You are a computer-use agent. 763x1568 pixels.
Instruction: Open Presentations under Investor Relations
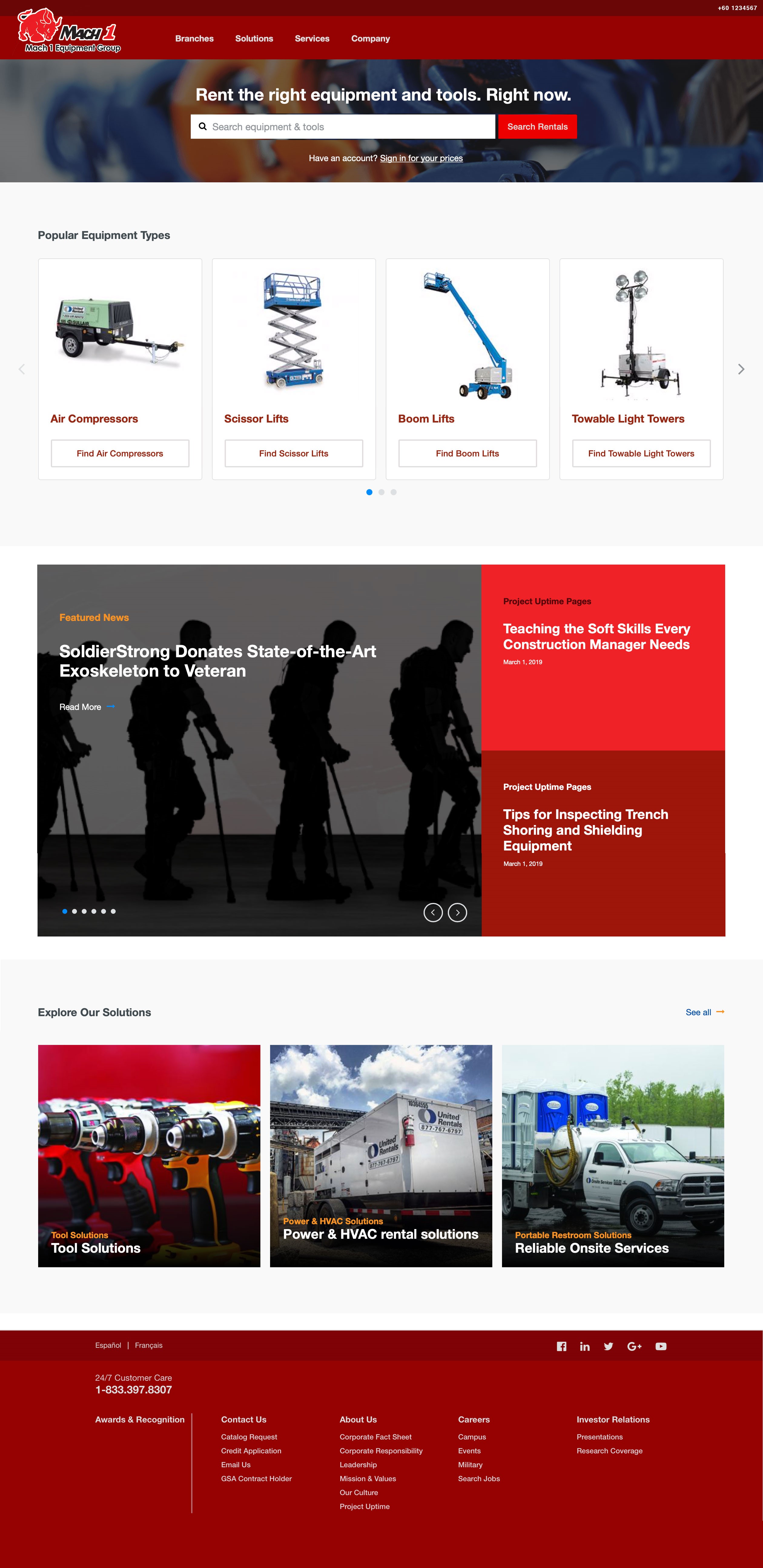point(599,1437)
